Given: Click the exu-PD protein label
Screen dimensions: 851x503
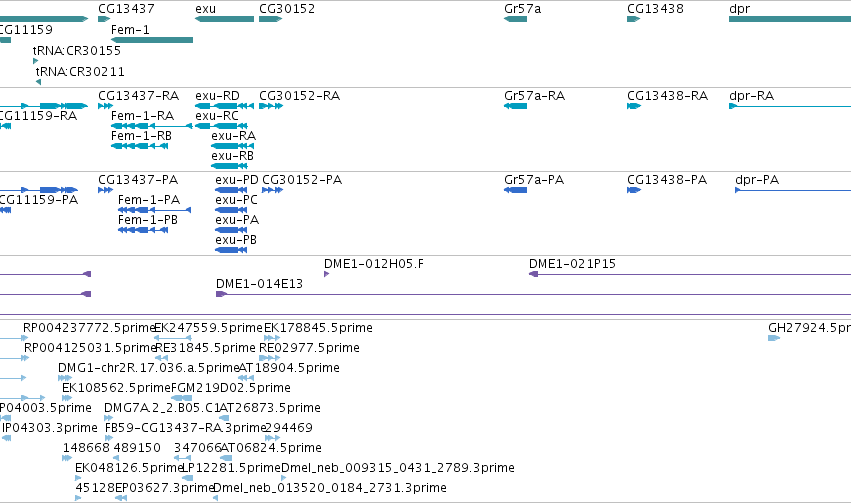Looking at the screenshot, I should pyautogui.click(x=237, y=180).
